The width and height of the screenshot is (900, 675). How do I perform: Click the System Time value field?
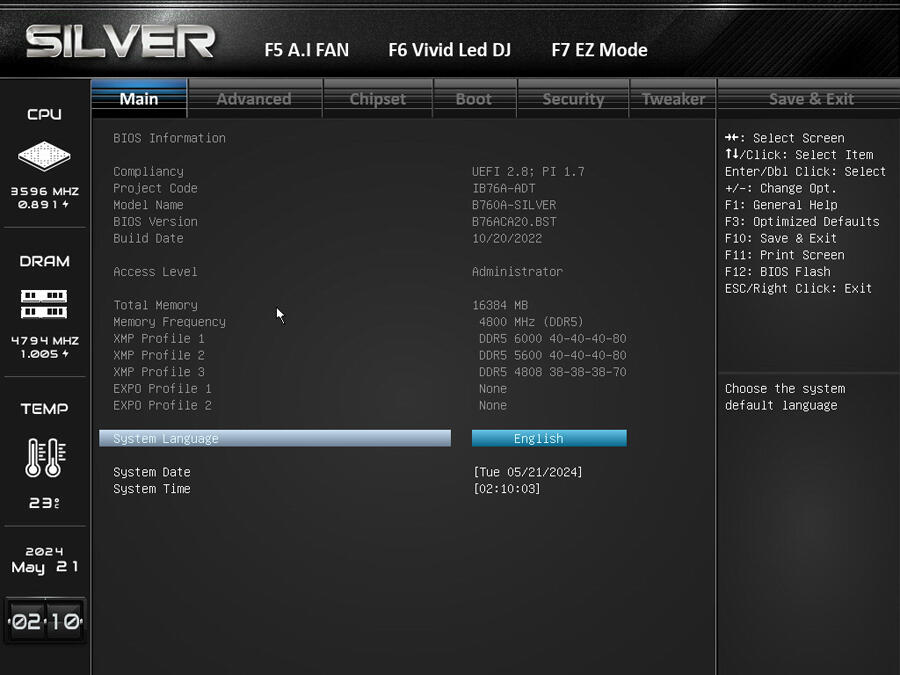[506, 488]
